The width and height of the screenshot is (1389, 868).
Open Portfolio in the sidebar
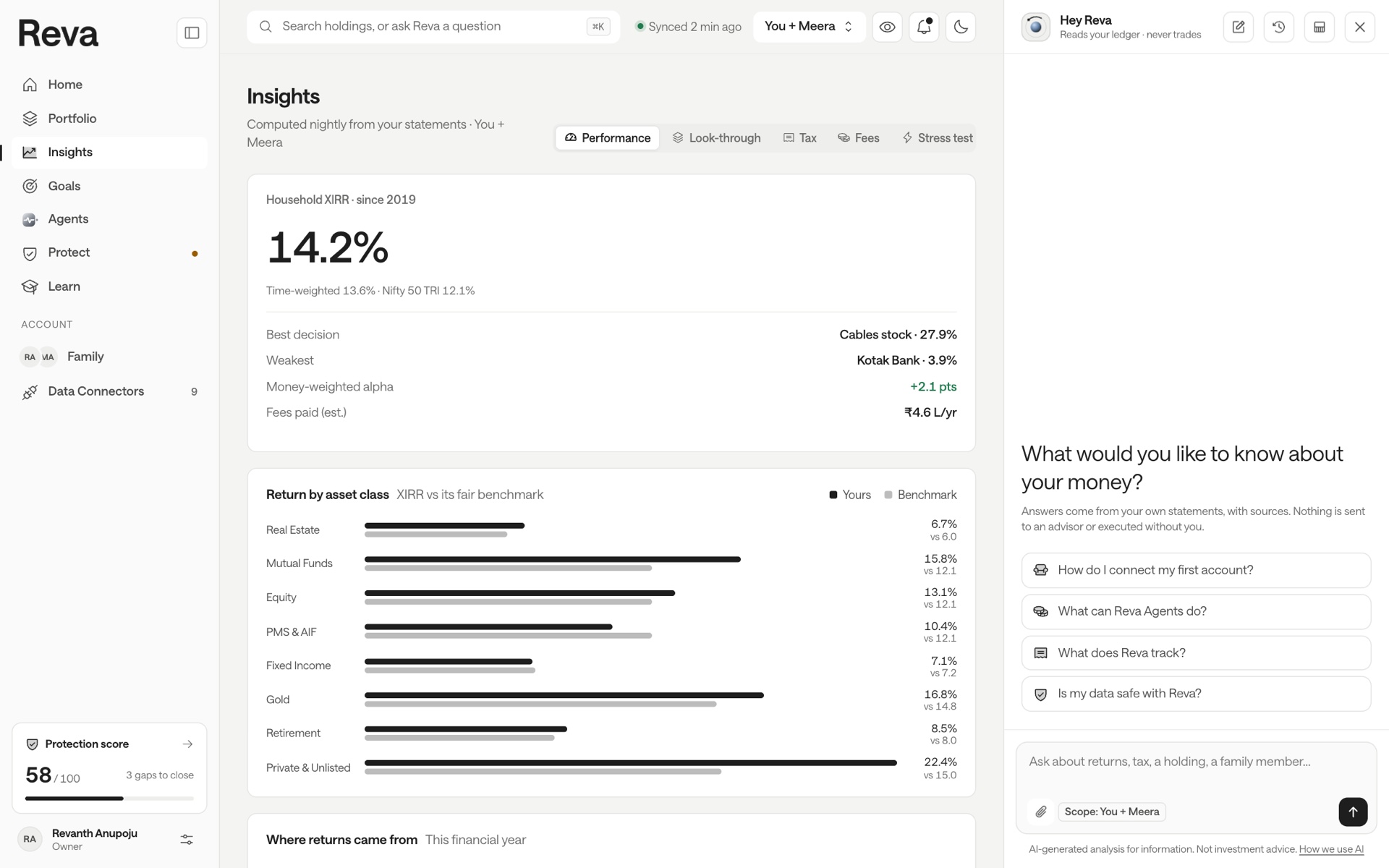tap(109, 119)
